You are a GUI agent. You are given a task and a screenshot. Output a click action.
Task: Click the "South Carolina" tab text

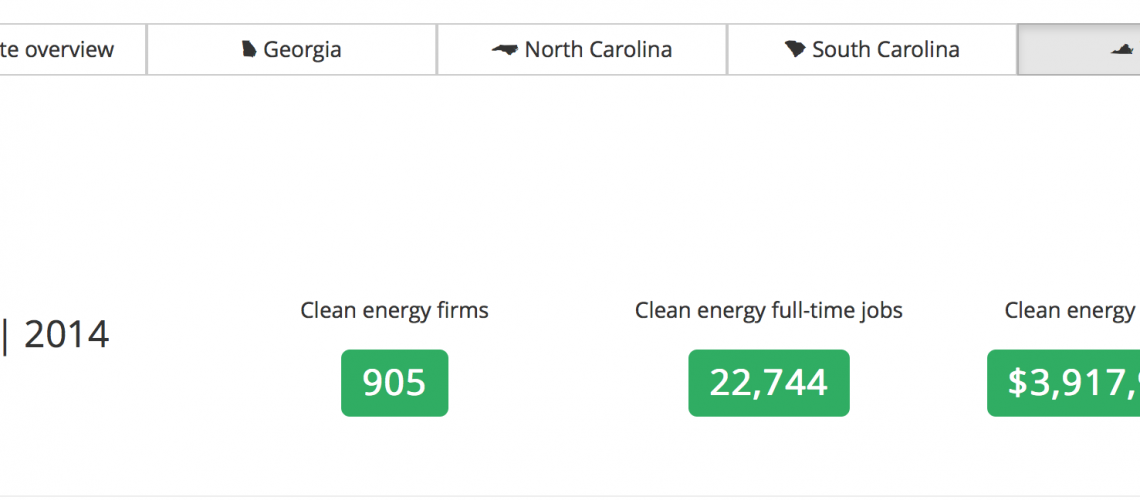click(x=885, y=49)
